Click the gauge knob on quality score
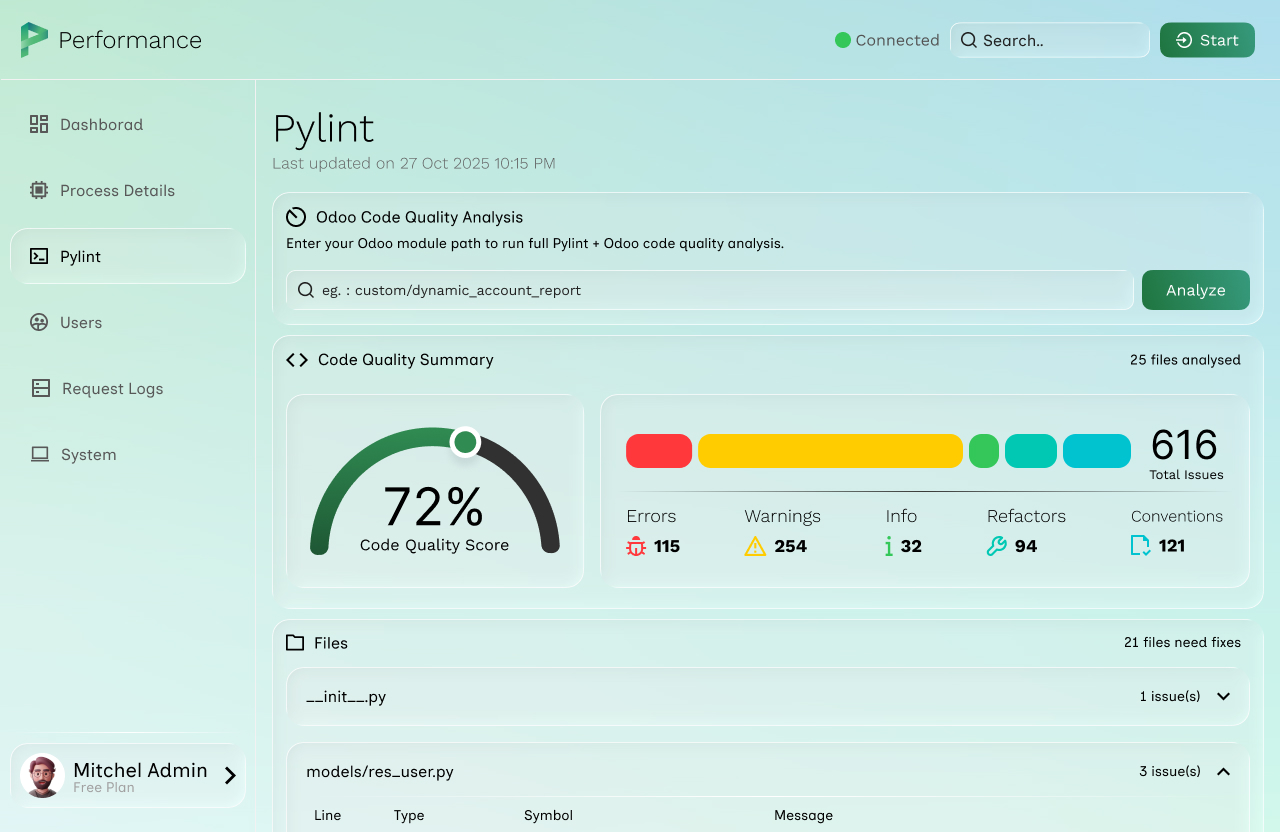The width and height of the screenshot is (1280, 832). 465,441
